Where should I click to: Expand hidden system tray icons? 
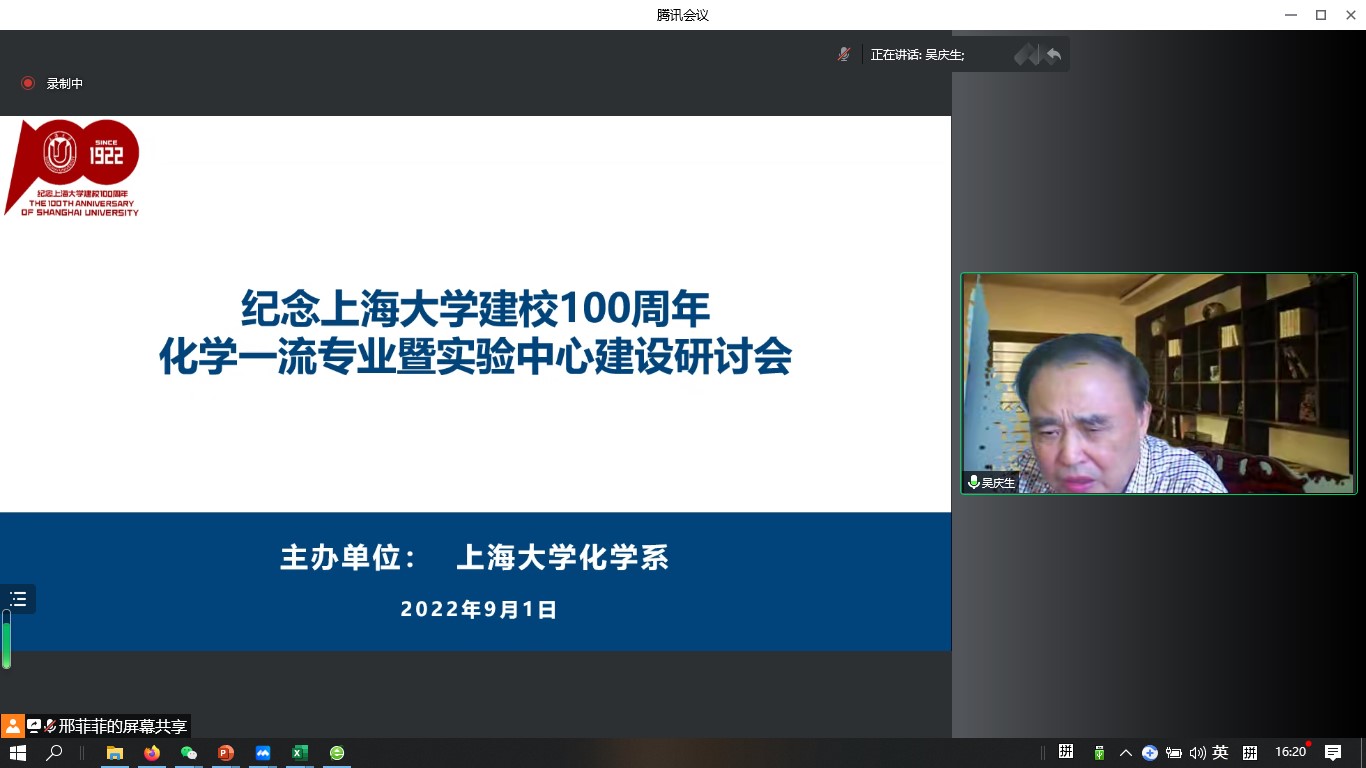pos(1126,753)
